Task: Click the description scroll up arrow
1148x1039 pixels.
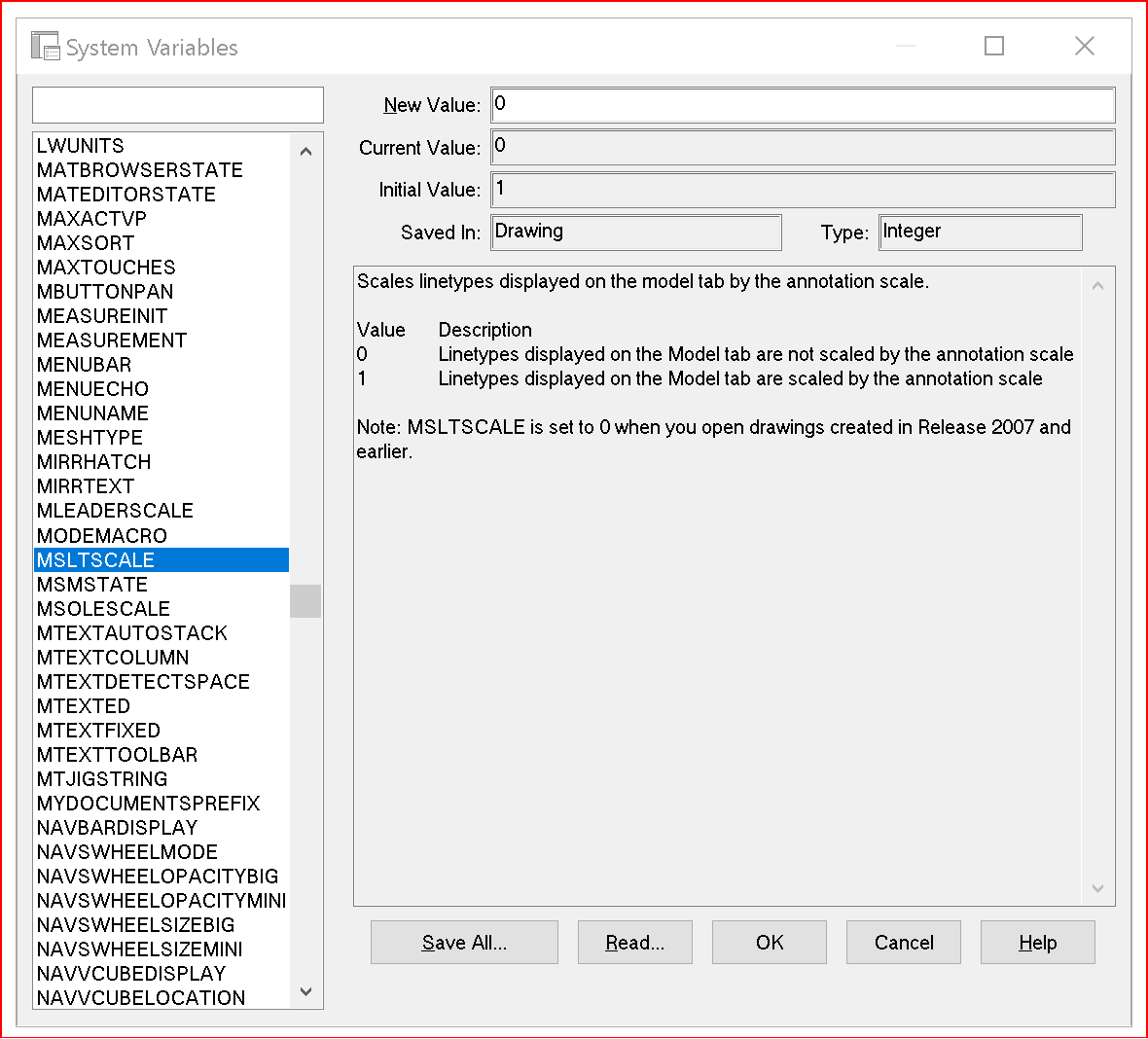Action: pyautogui.click(x=1097, y=286)
